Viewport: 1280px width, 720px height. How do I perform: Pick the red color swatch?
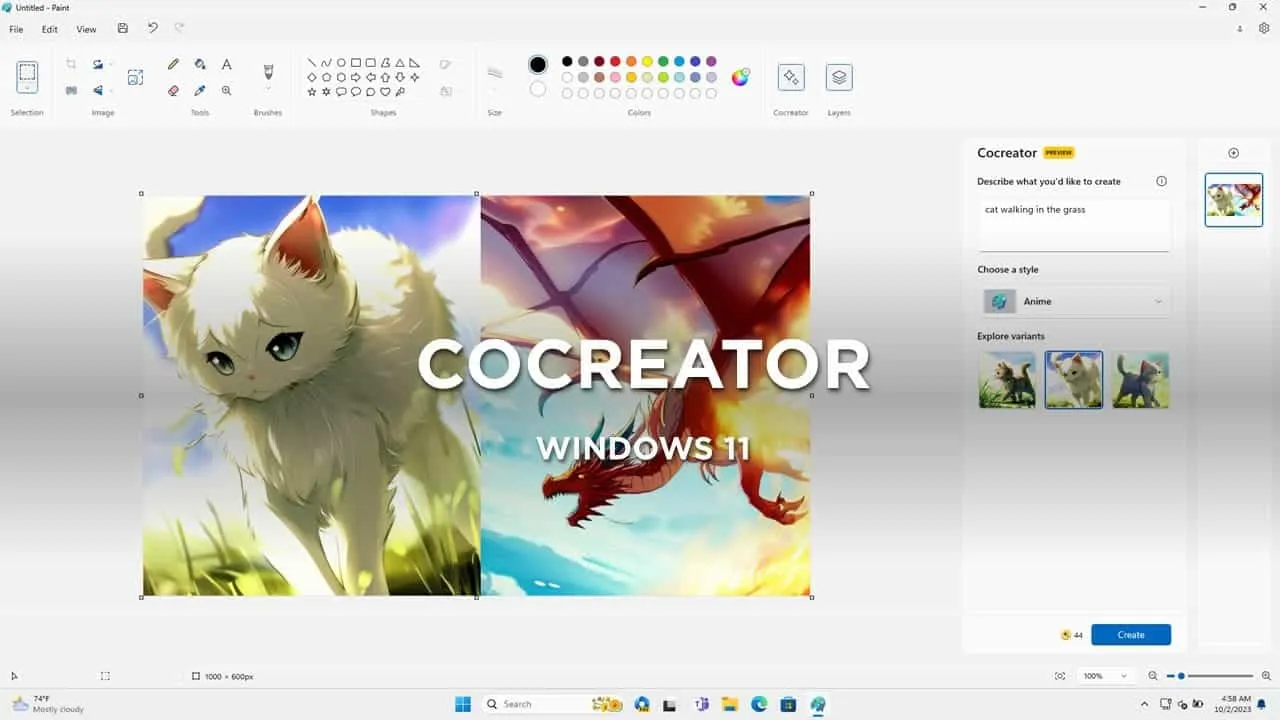613,61
